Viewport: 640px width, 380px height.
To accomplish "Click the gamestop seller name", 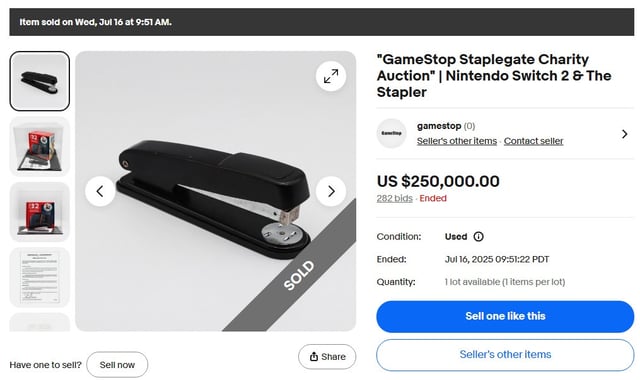I will click(x=439, y=126).
